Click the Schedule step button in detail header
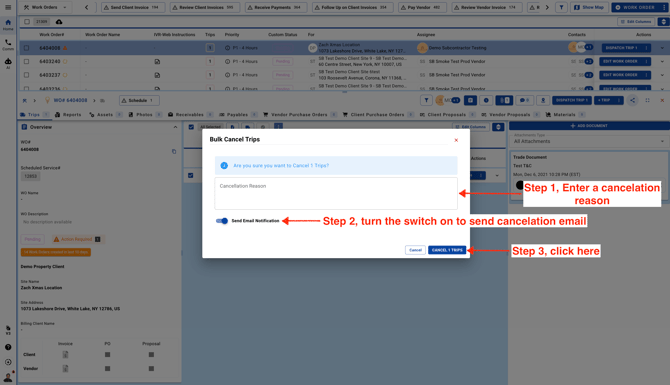This screenshot has height=385, width=670. point(139,100)
